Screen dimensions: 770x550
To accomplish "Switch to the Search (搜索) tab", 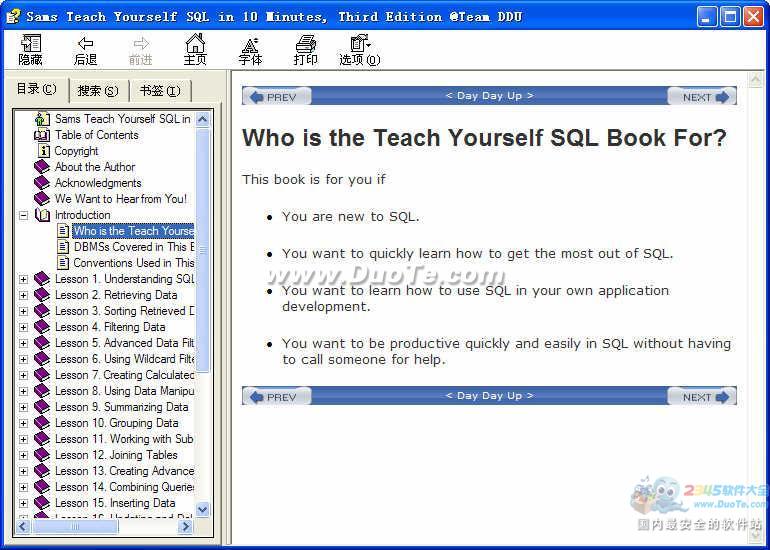I will (x=97, y=91).
